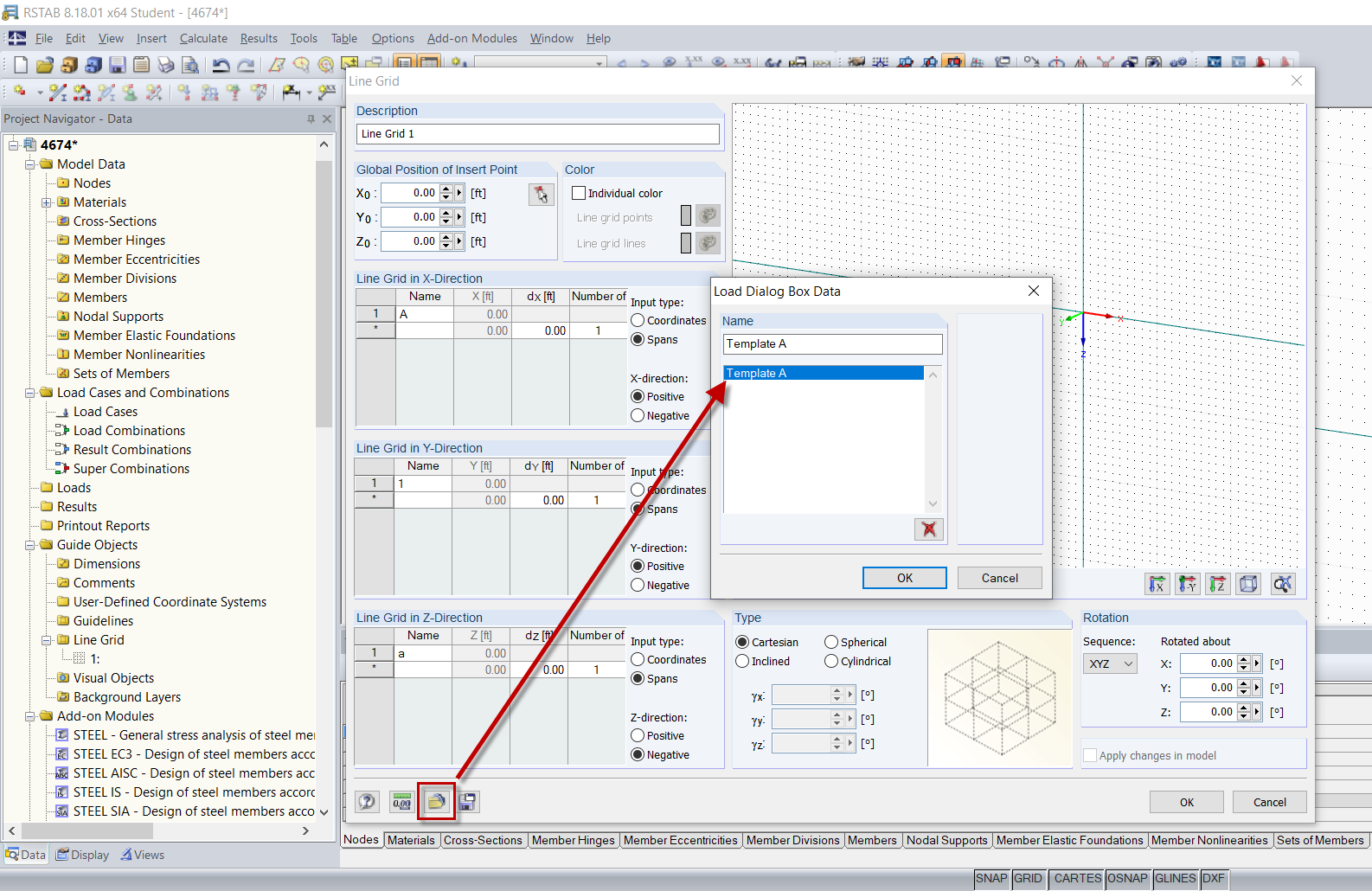
Task: Choose the Inclined grid type
Action: pyautogui.click(x=742, y=661)
